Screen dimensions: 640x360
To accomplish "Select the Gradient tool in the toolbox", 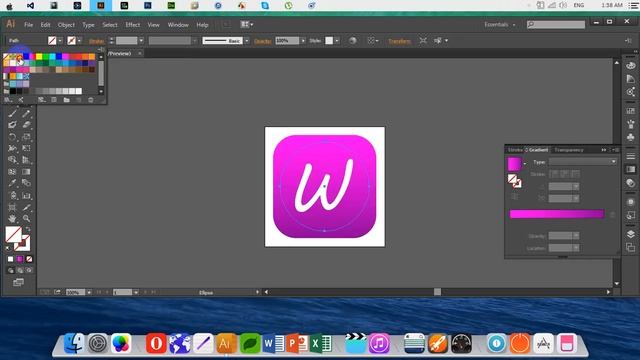I will [x=26, y=172].
